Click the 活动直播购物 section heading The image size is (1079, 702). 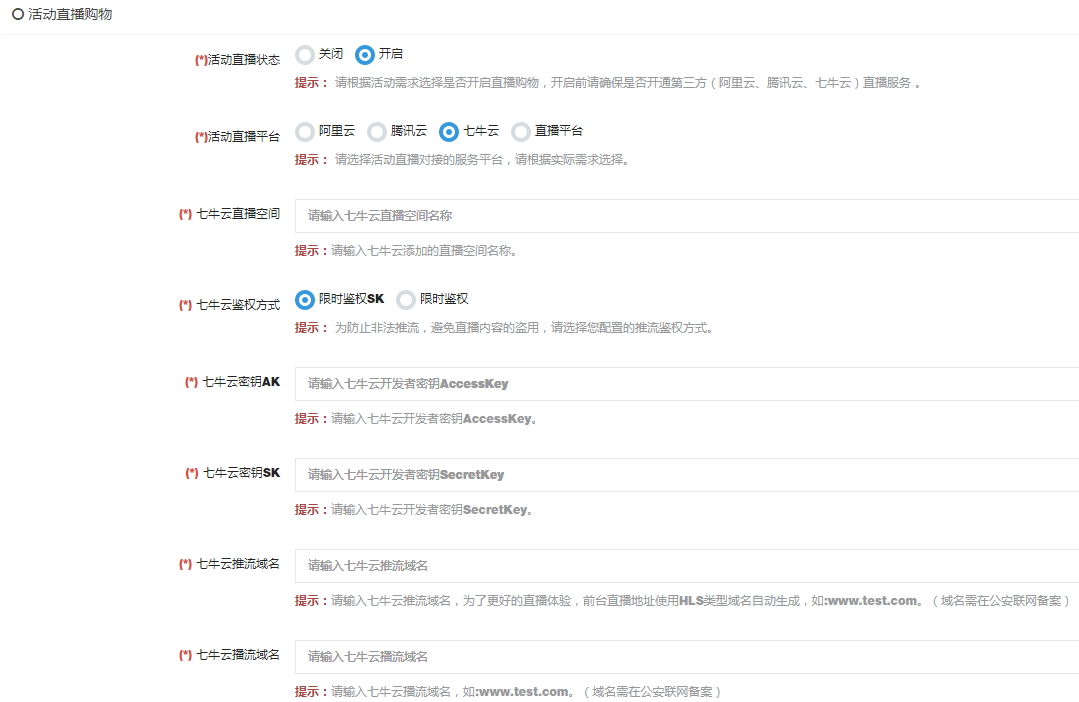pyautogui.click(x=70, y=14)
